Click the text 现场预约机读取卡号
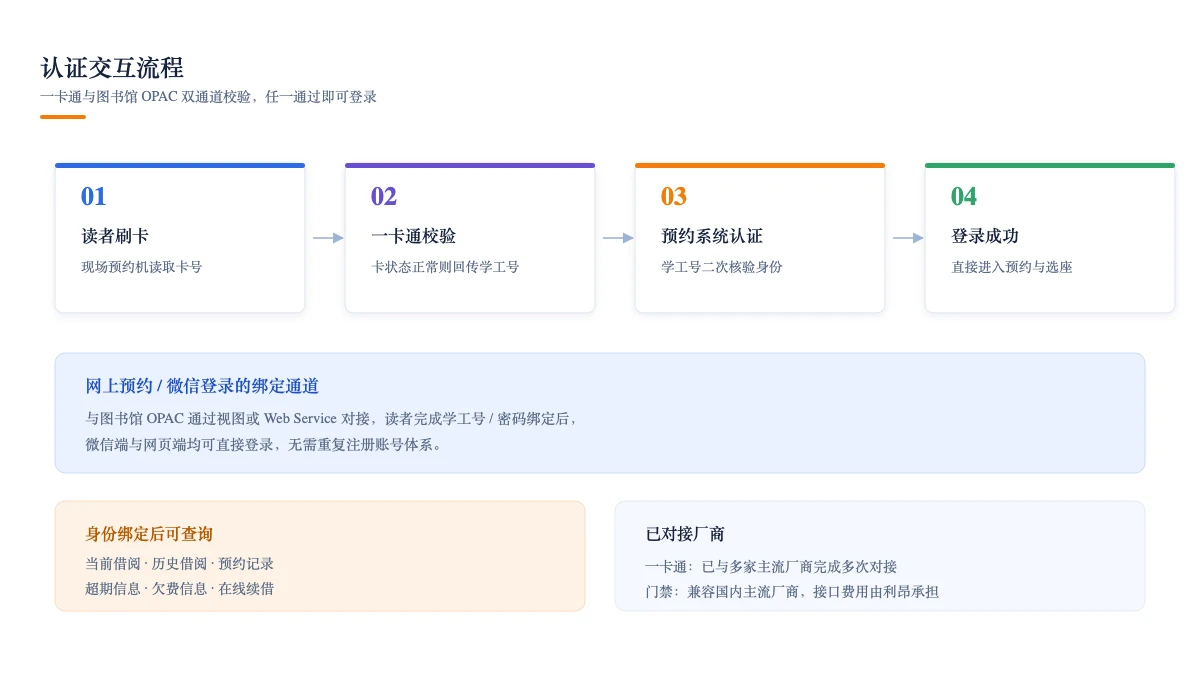The width and height of the screenshot is (1200, 675). pos(142,267)
